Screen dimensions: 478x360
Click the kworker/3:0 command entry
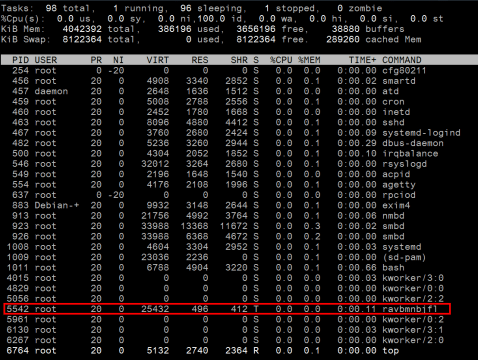click(413, 278)
